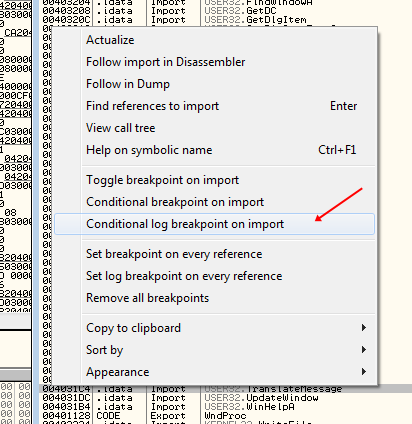Select Remove all breakpoints
412x424 pixels.
[x=215, y=298]
